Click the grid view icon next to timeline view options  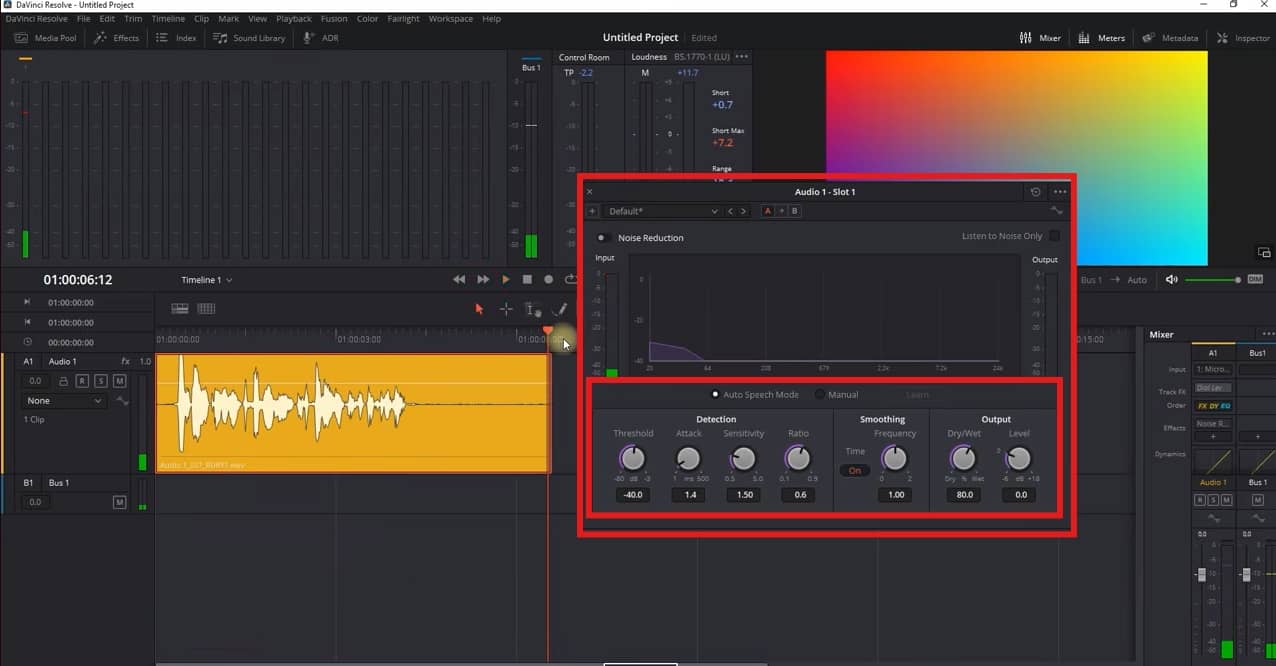(206, 309)
